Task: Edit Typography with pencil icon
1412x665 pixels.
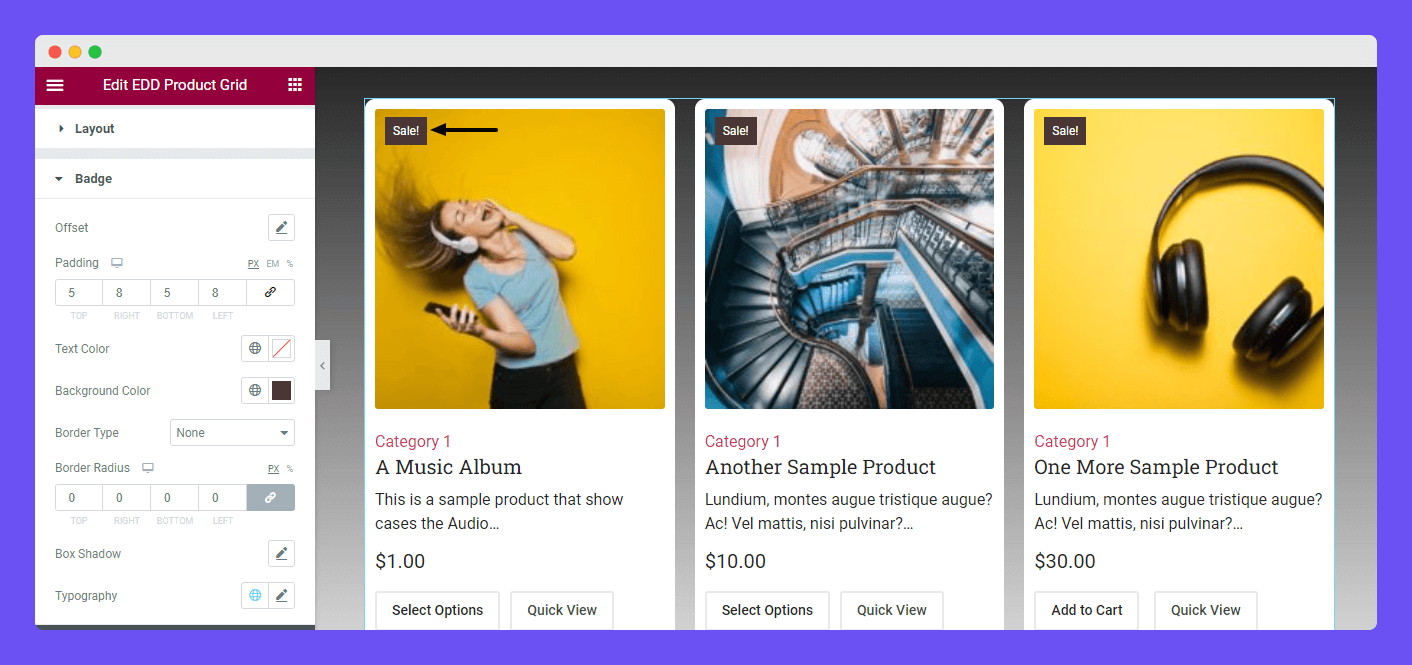Action: (282, 596)
